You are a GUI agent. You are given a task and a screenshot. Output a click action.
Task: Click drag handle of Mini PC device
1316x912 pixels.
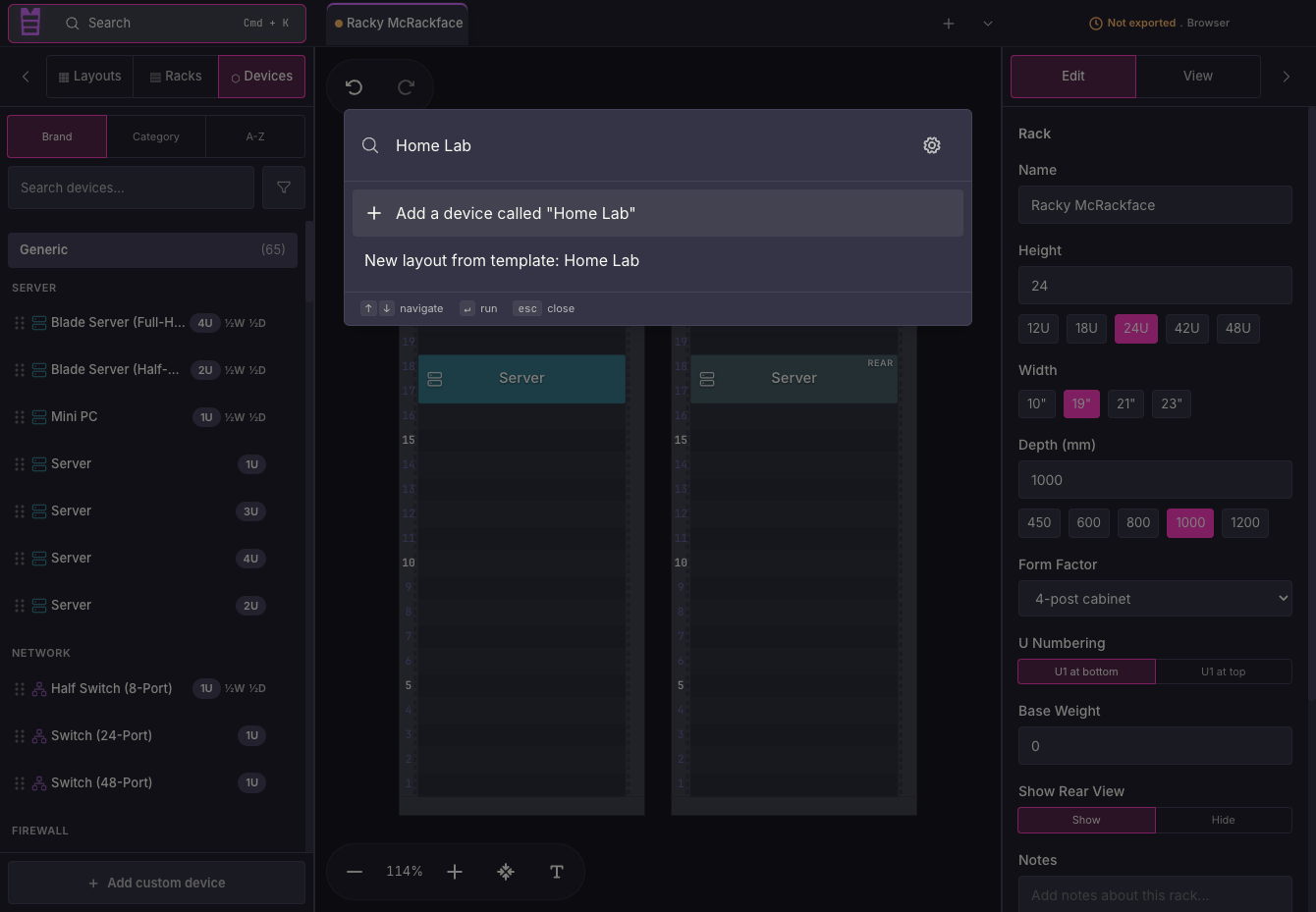coord(20,417)
